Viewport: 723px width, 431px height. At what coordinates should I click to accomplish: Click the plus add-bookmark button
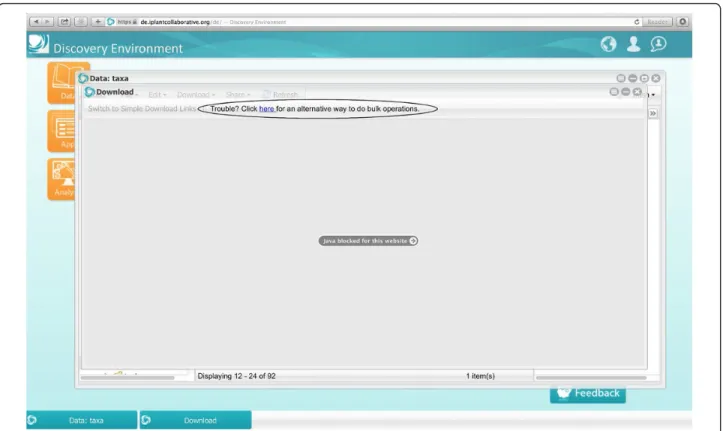[97, 22]
